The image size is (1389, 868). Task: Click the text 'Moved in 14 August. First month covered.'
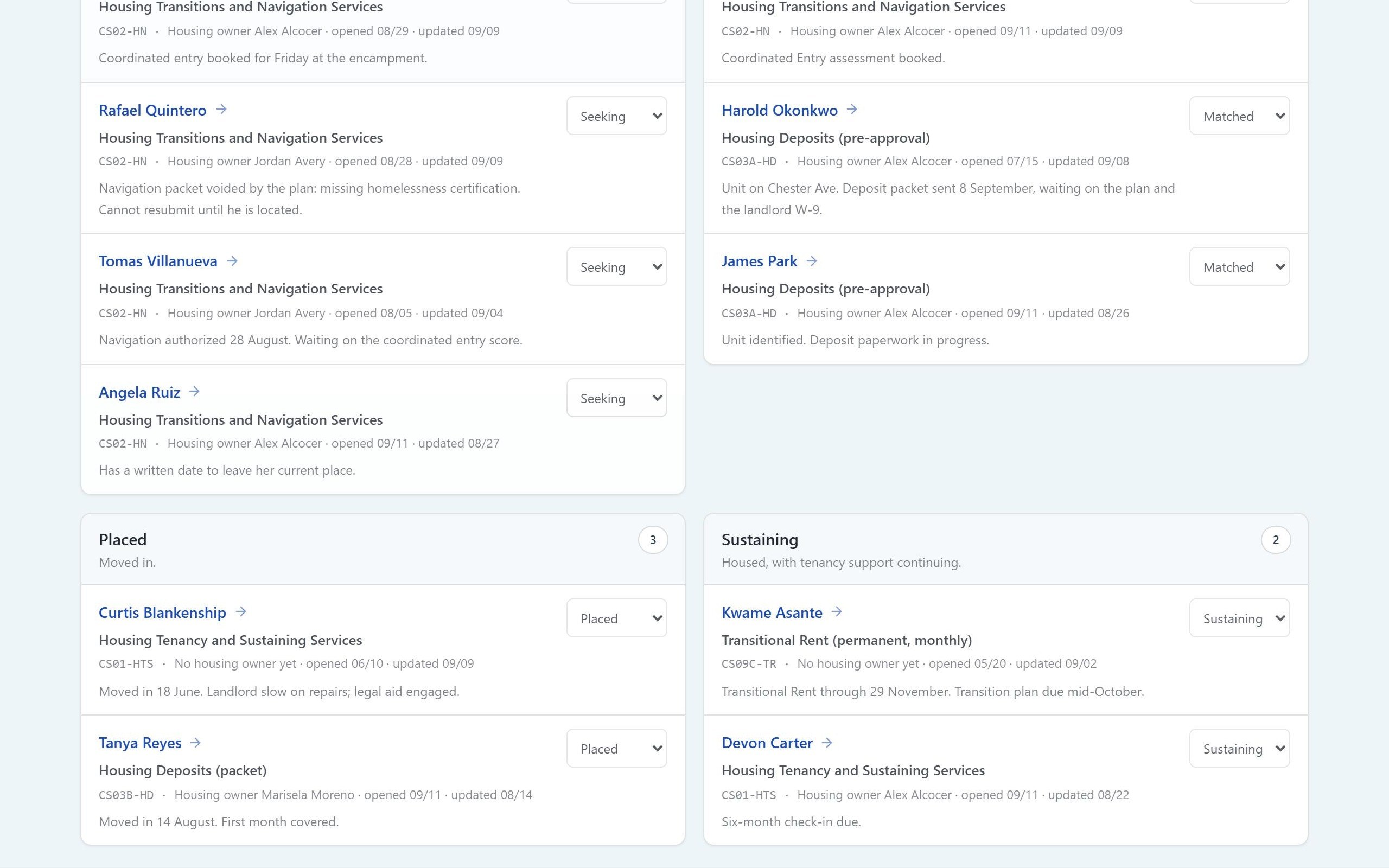click(219, 821)
